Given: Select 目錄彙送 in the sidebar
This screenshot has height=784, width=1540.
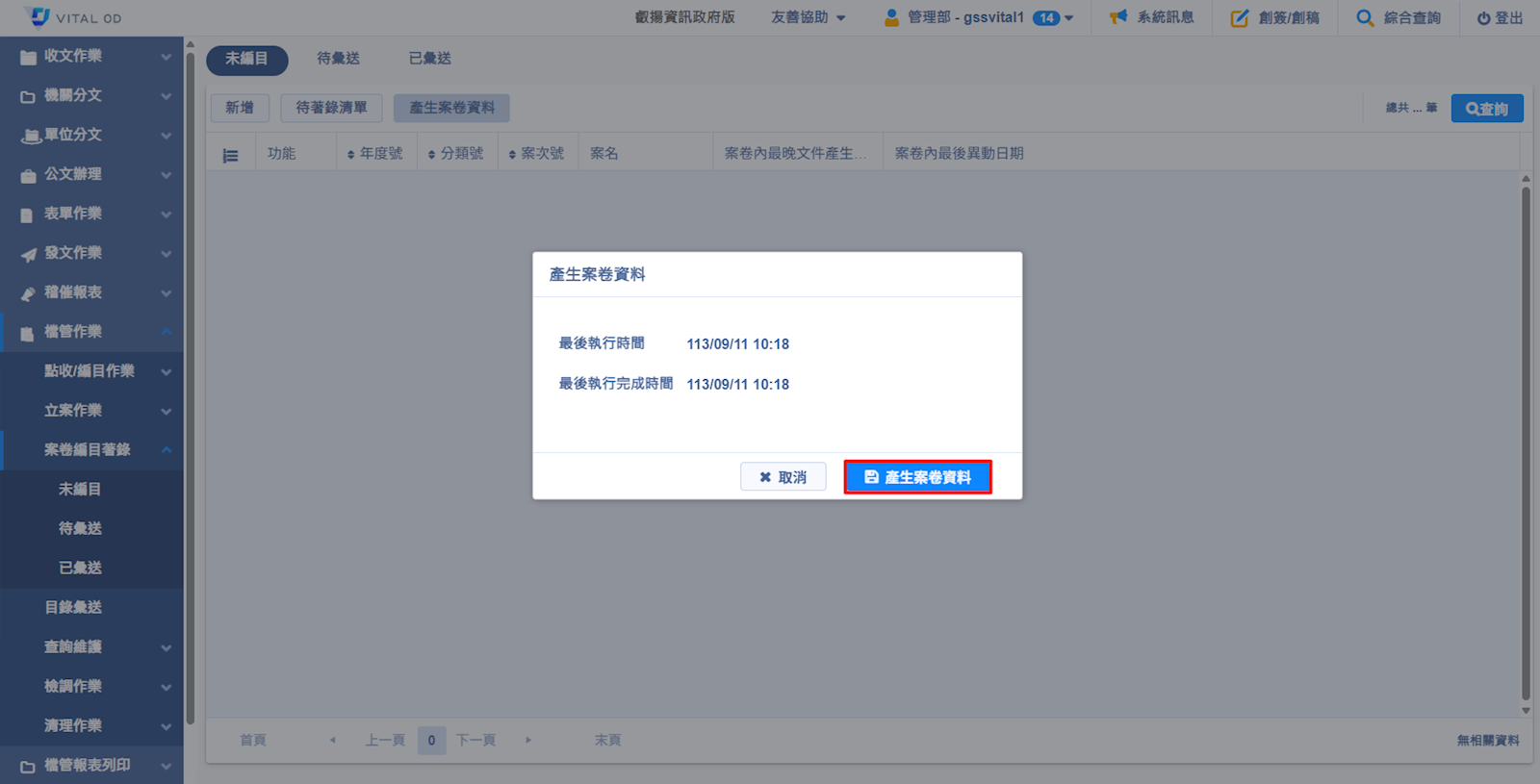Looking at the screenshot, I should pos(73,607).
